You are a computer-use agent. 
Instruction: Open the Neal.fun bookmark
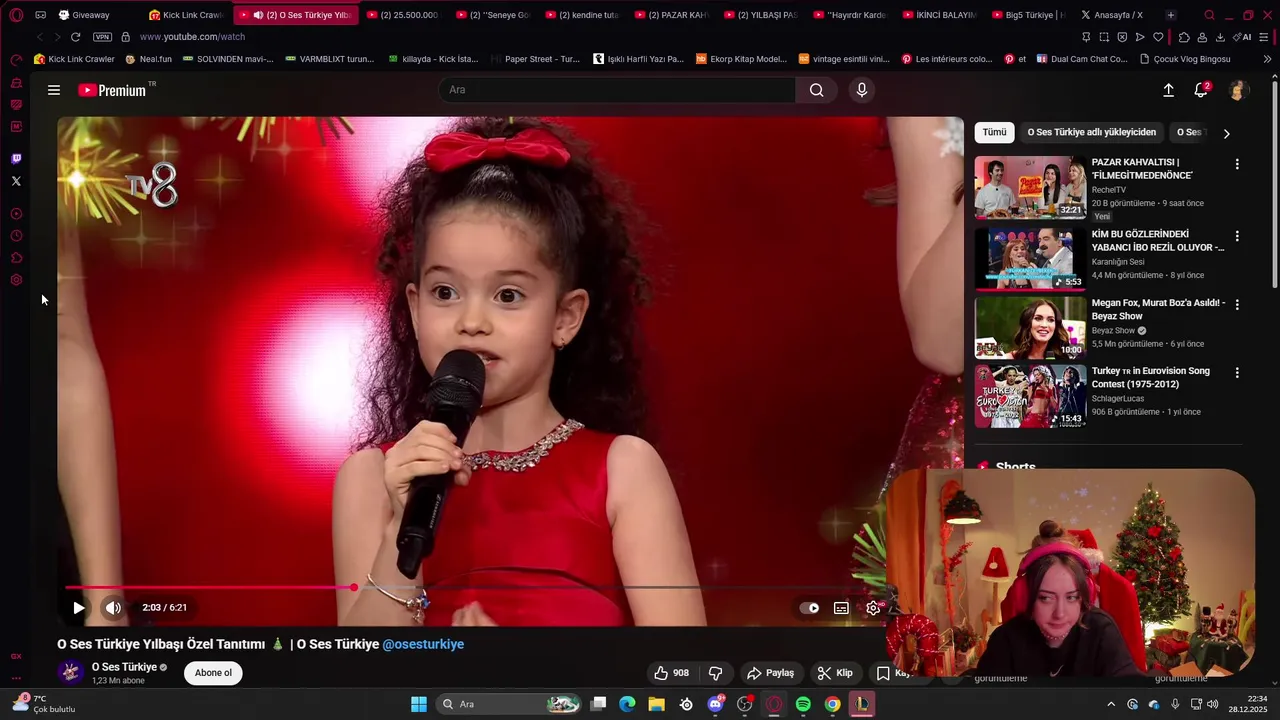point(148,59)
